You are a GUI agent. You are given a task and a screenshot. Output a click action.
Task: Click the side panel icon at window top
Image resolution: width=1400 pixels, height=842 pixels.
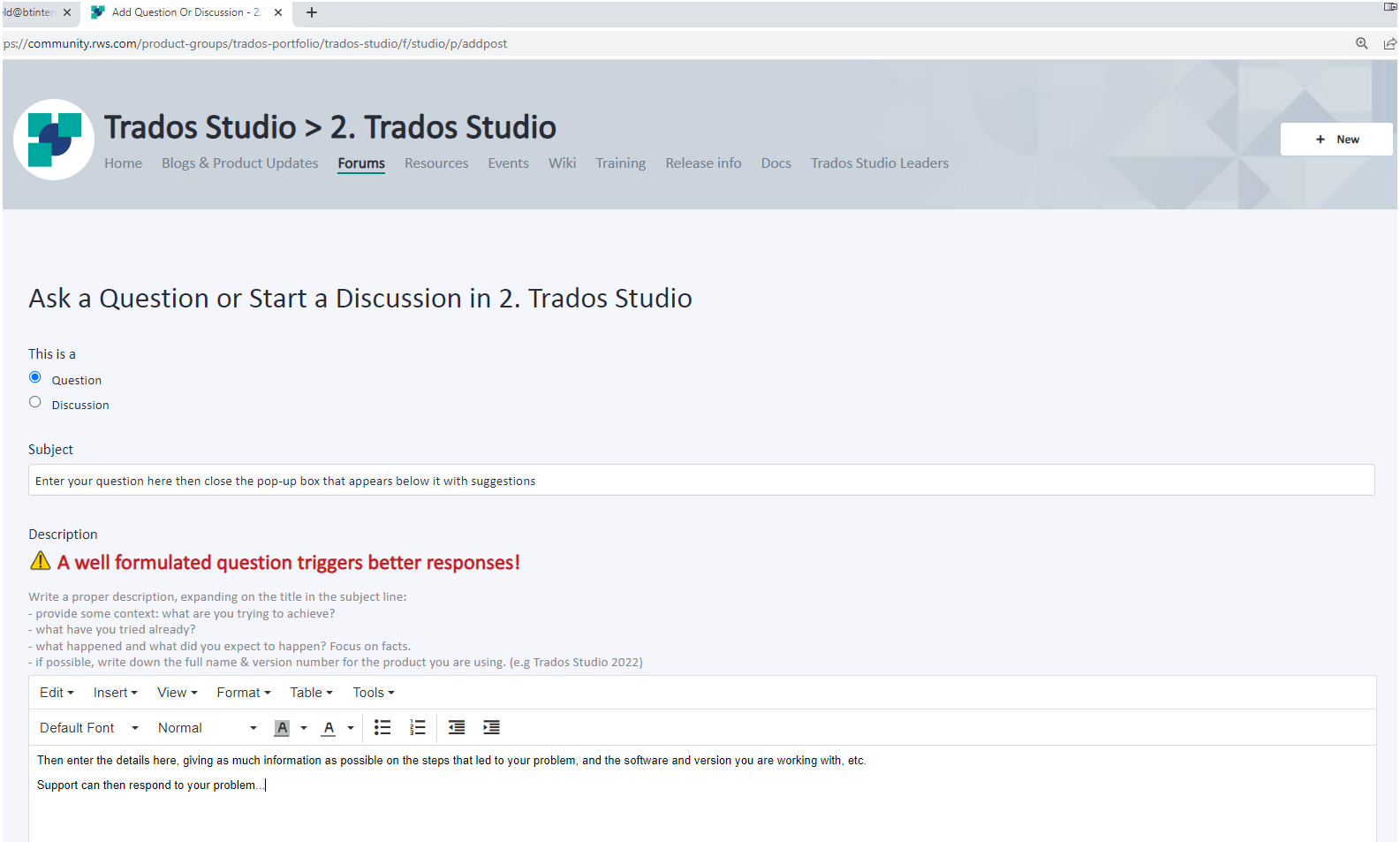[x=1389, y=7]
